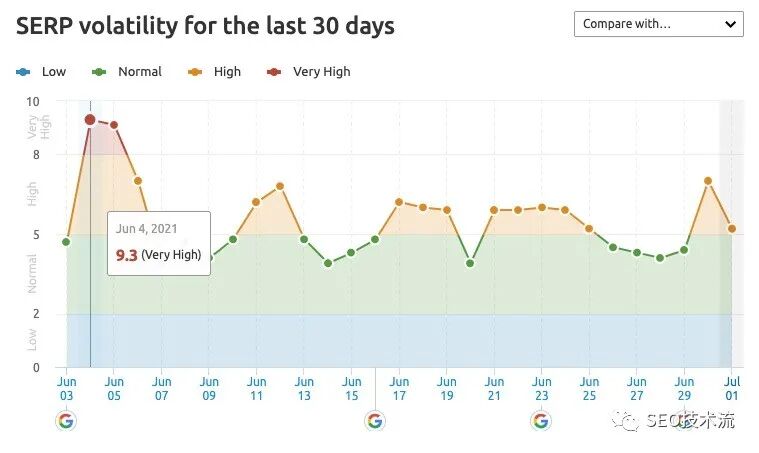Click the Jun 28 green data point
Viewport: 759px width, 453px height.
pyautogui.click(x=660, y=258)
